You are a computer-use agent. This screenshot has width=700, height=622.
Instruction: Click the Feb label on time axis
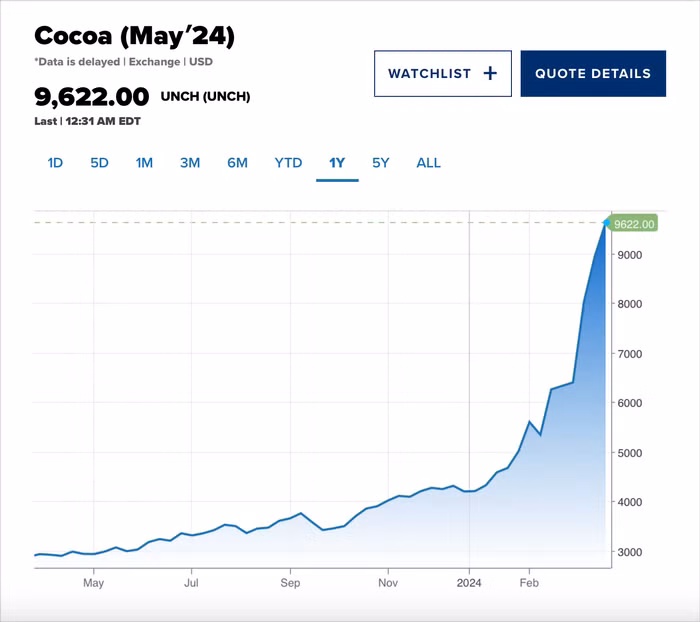point(529,582)
